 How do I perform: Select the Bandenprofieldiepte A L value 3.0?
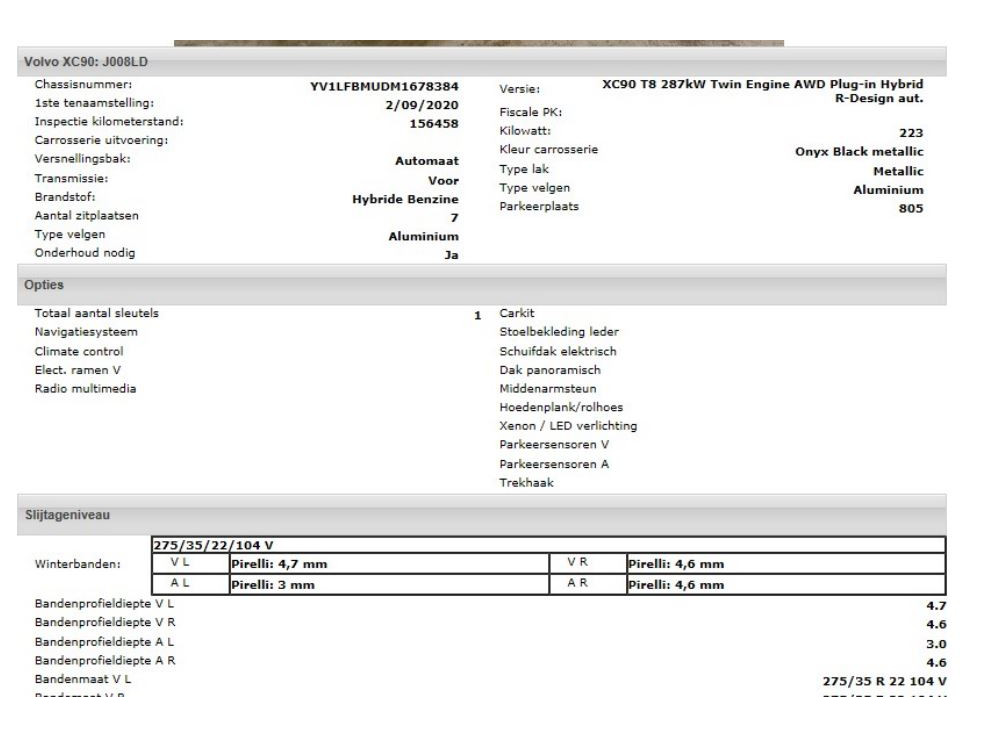click(936, 644)
